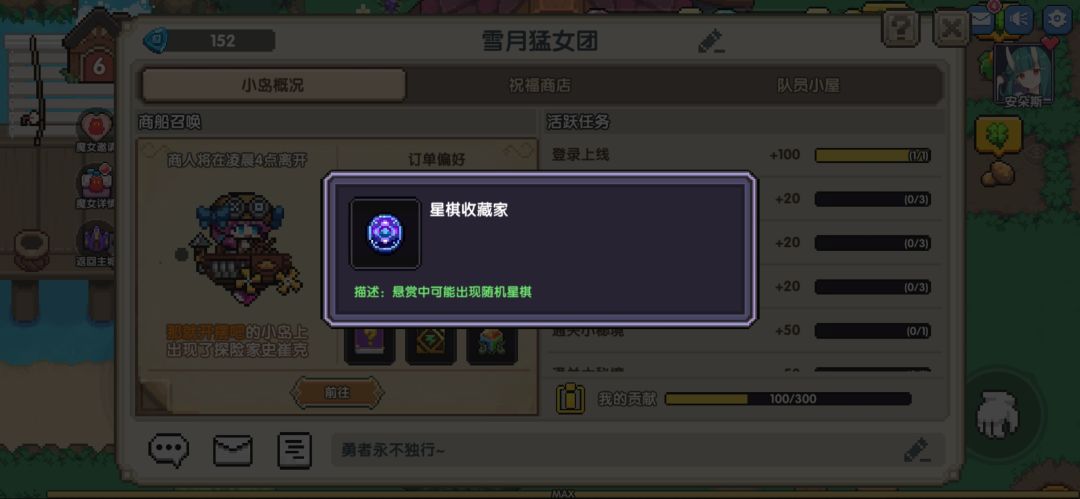Switch to the 祝福商店 tab
1080x499 pixels.
point(539,85)
